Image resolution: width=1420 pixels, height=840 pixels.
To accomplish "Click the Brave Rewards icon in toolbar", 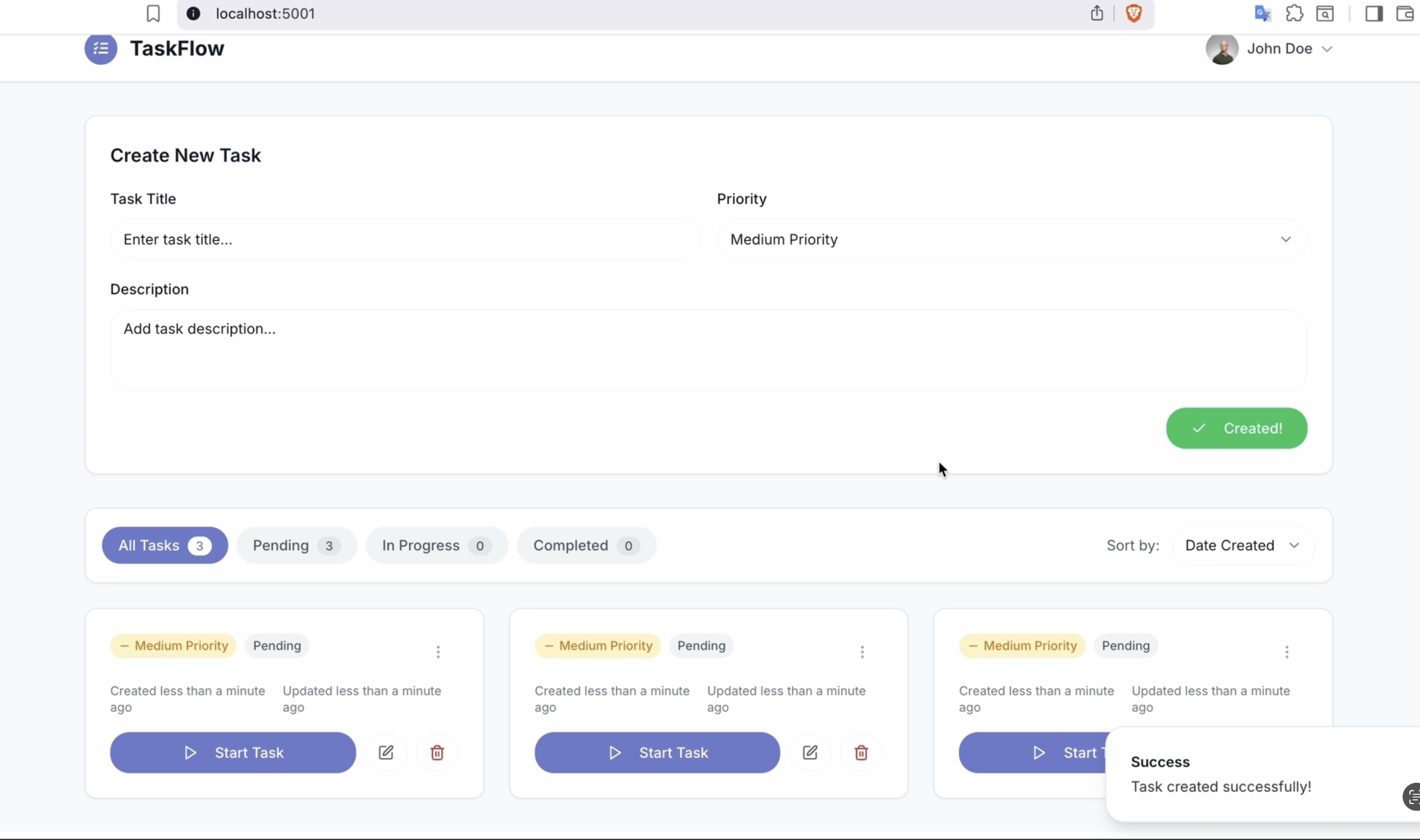I will coord(1134,13).
